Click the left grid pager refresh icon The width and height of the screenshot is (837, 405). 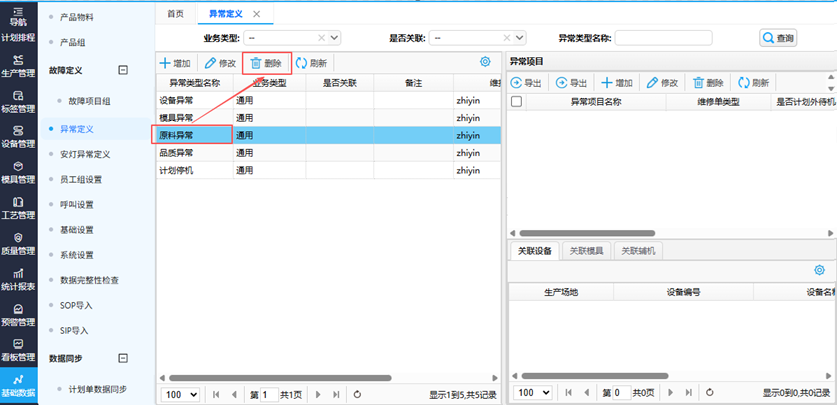click(358, 395)
